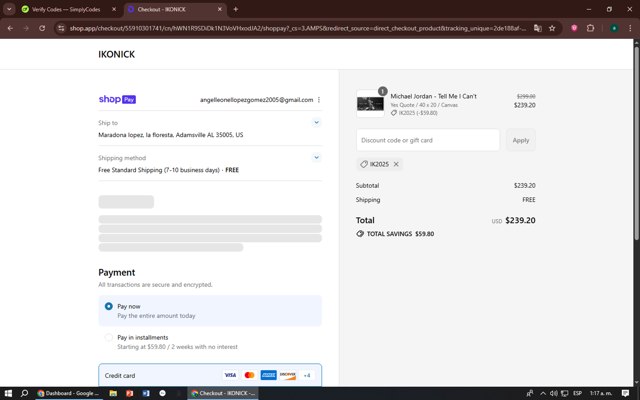Click the page vertical scrollbar
The height and width of the screenshot is (400, 640).
click(x=636, y=143)
